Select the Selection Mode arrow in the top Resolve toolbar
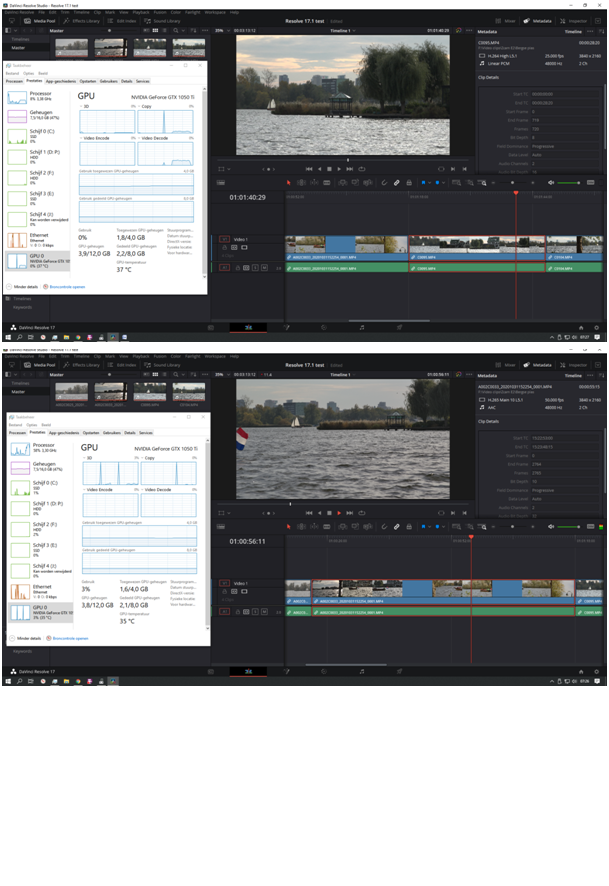 tap(289, 183)
